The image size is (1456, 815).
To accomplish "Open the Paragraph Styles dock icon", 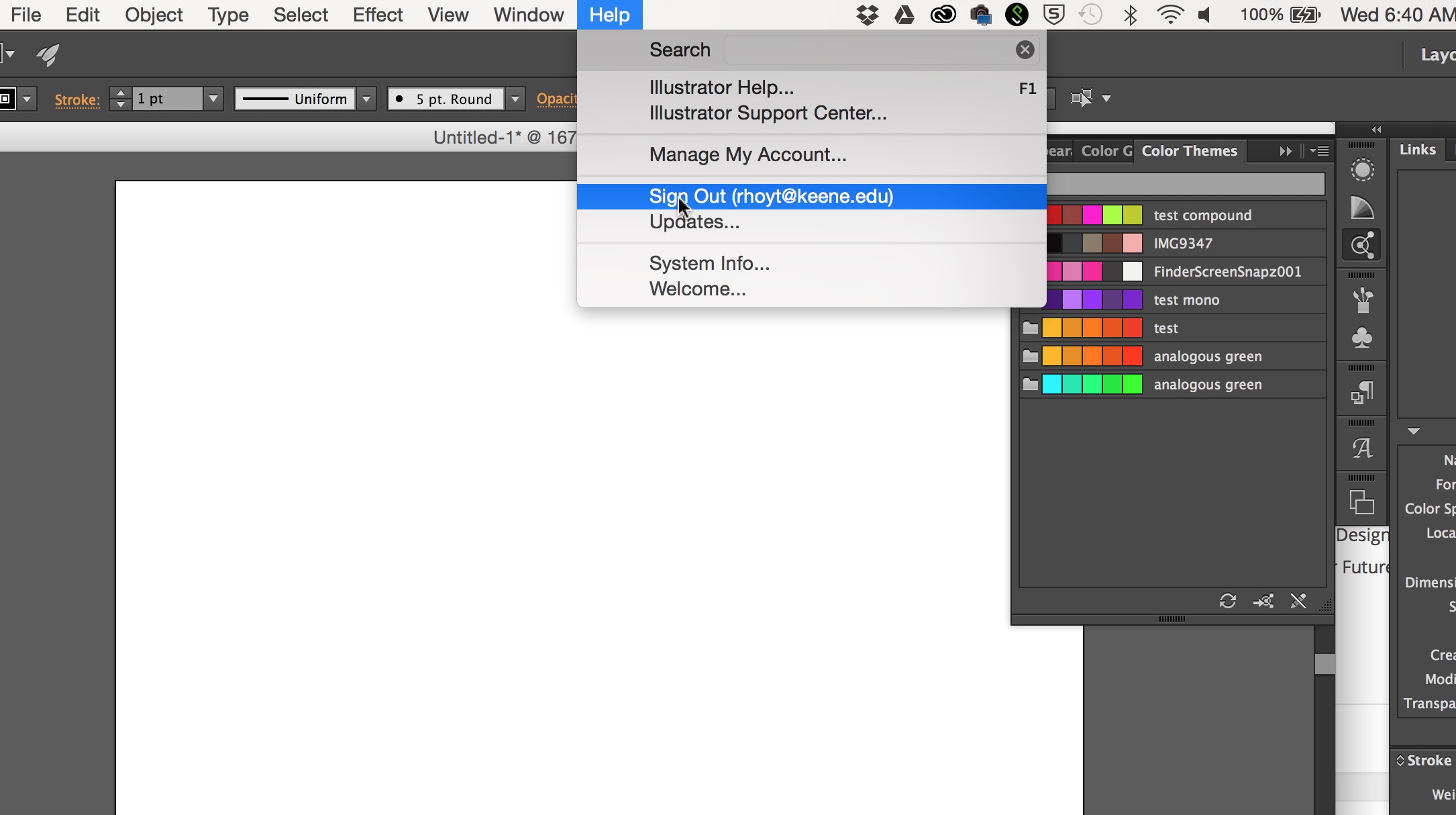I will coord(1362,393).
